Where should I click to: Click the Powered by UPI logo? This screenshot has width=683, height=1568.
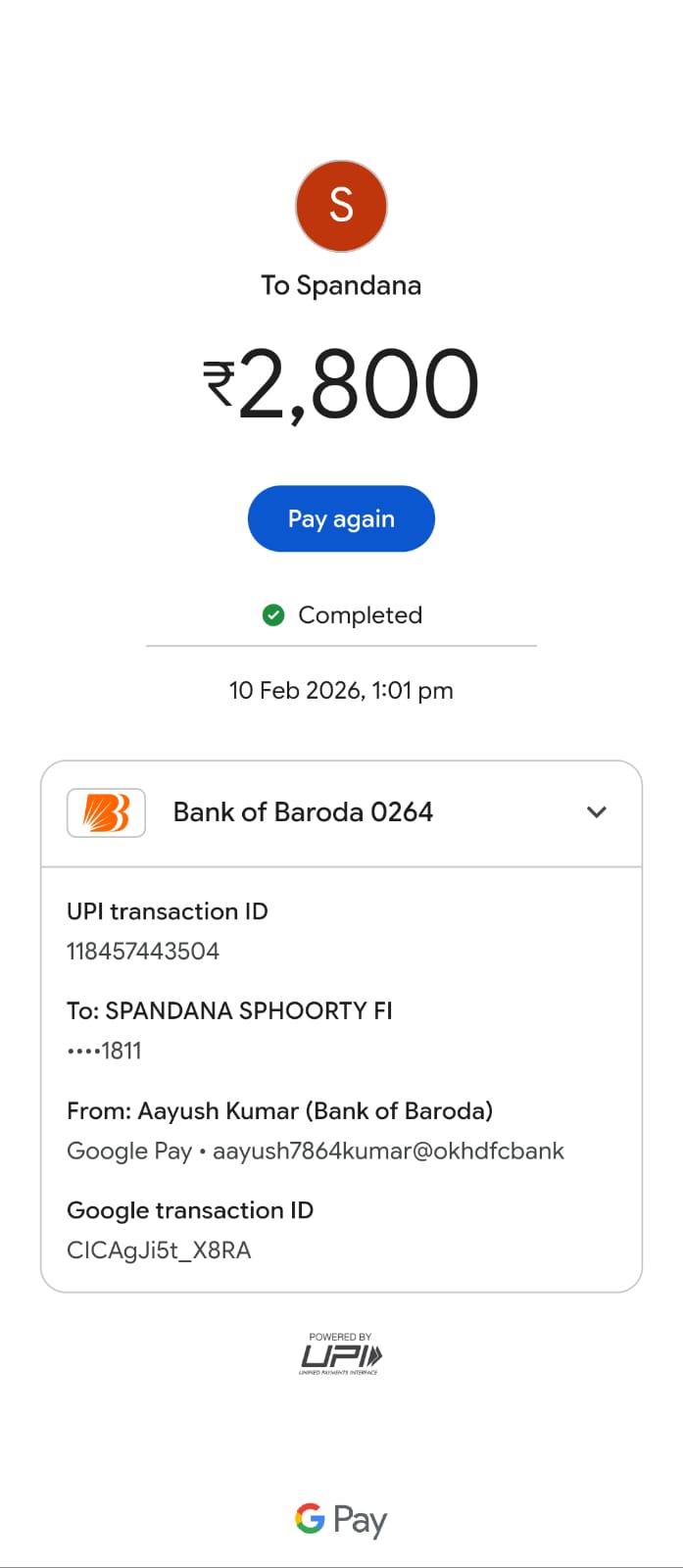click(341, 1354)
